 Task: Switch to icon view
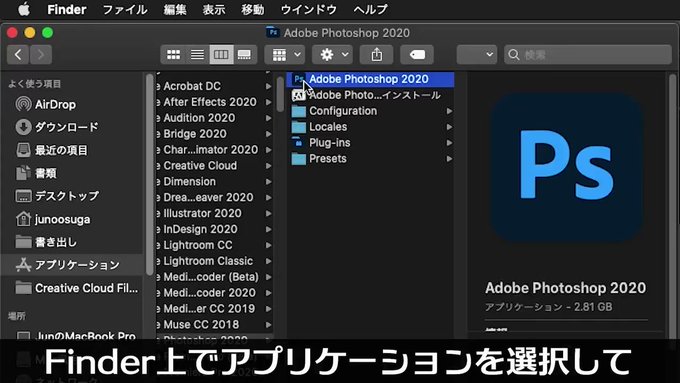pos(173,55)
